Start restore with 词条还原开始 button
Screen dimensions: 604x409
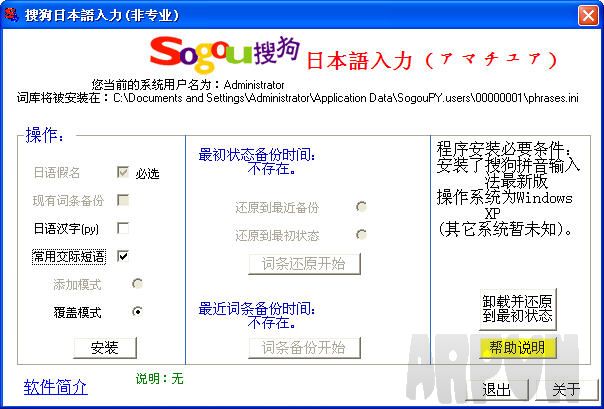304,264
